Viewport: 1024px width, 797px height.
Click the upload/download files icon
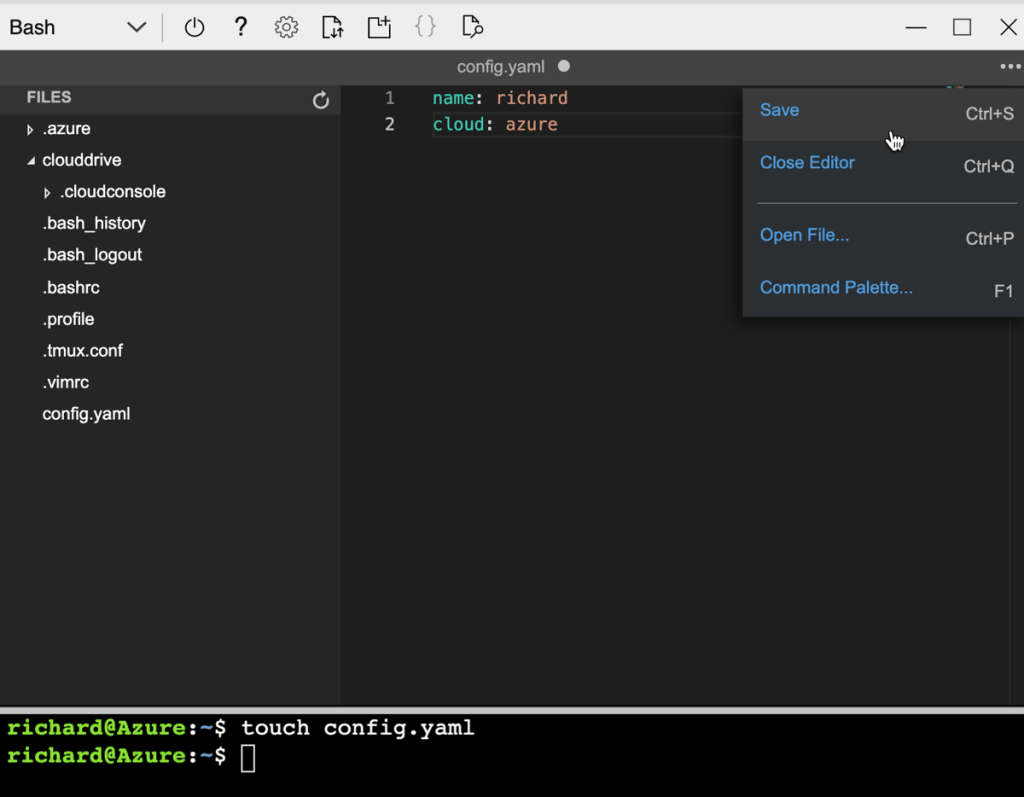(332, 28)
